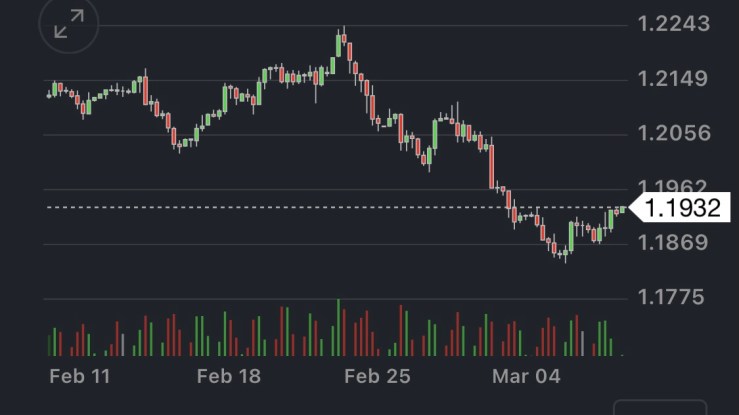Click the 1.2056 axis price level
739x415 pixels.
tap(673, 133)
